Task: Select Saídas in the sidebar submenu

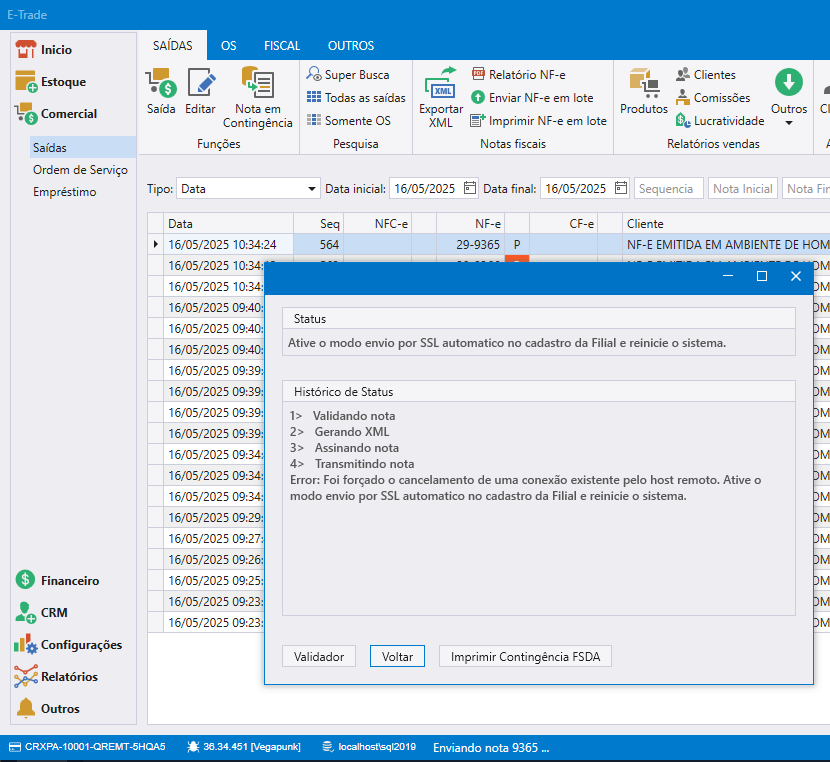Action: pos(83,147)
